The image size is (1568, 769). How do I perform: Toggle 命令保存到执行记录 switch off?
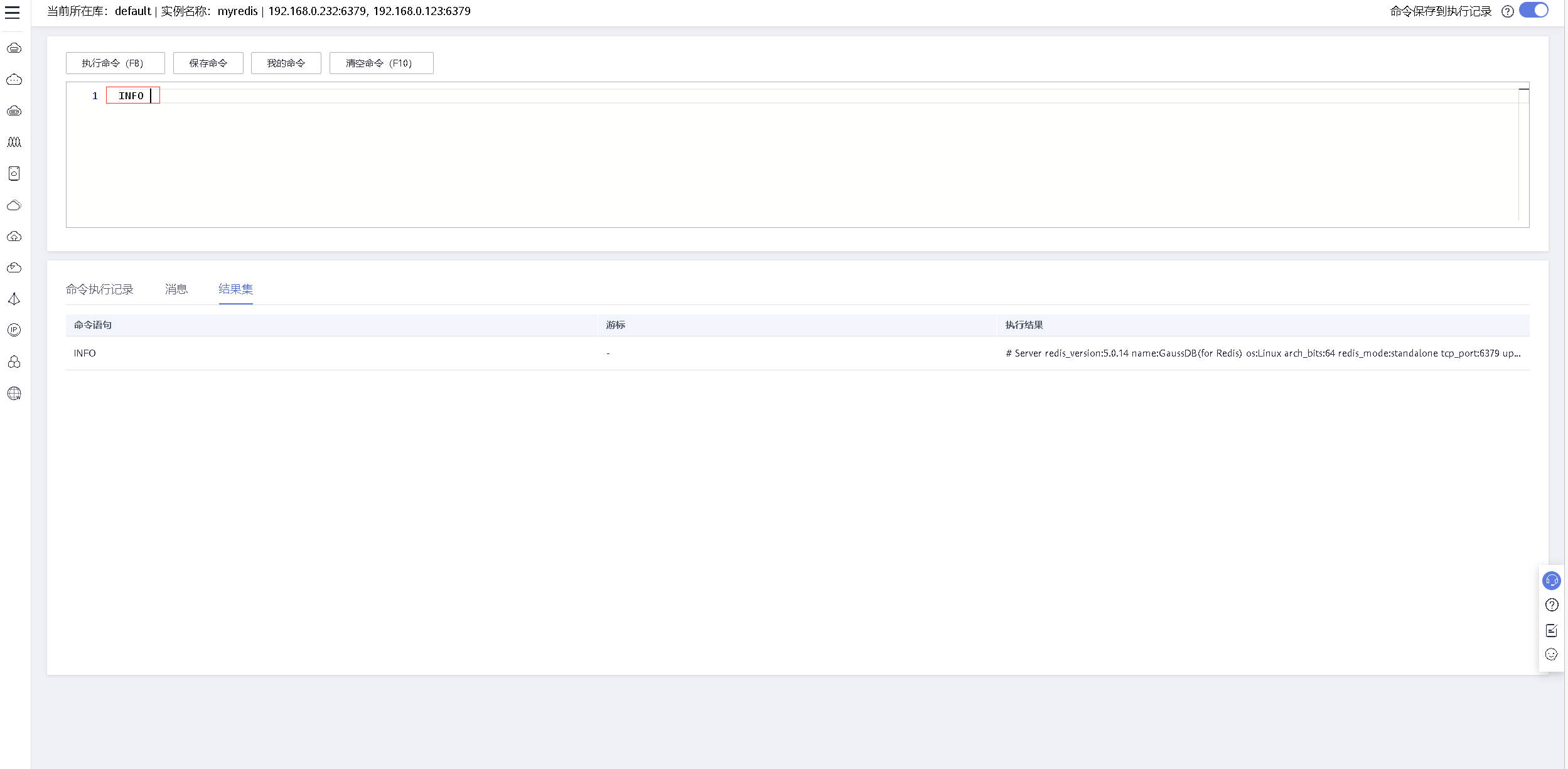click(x=1533, y=11)
